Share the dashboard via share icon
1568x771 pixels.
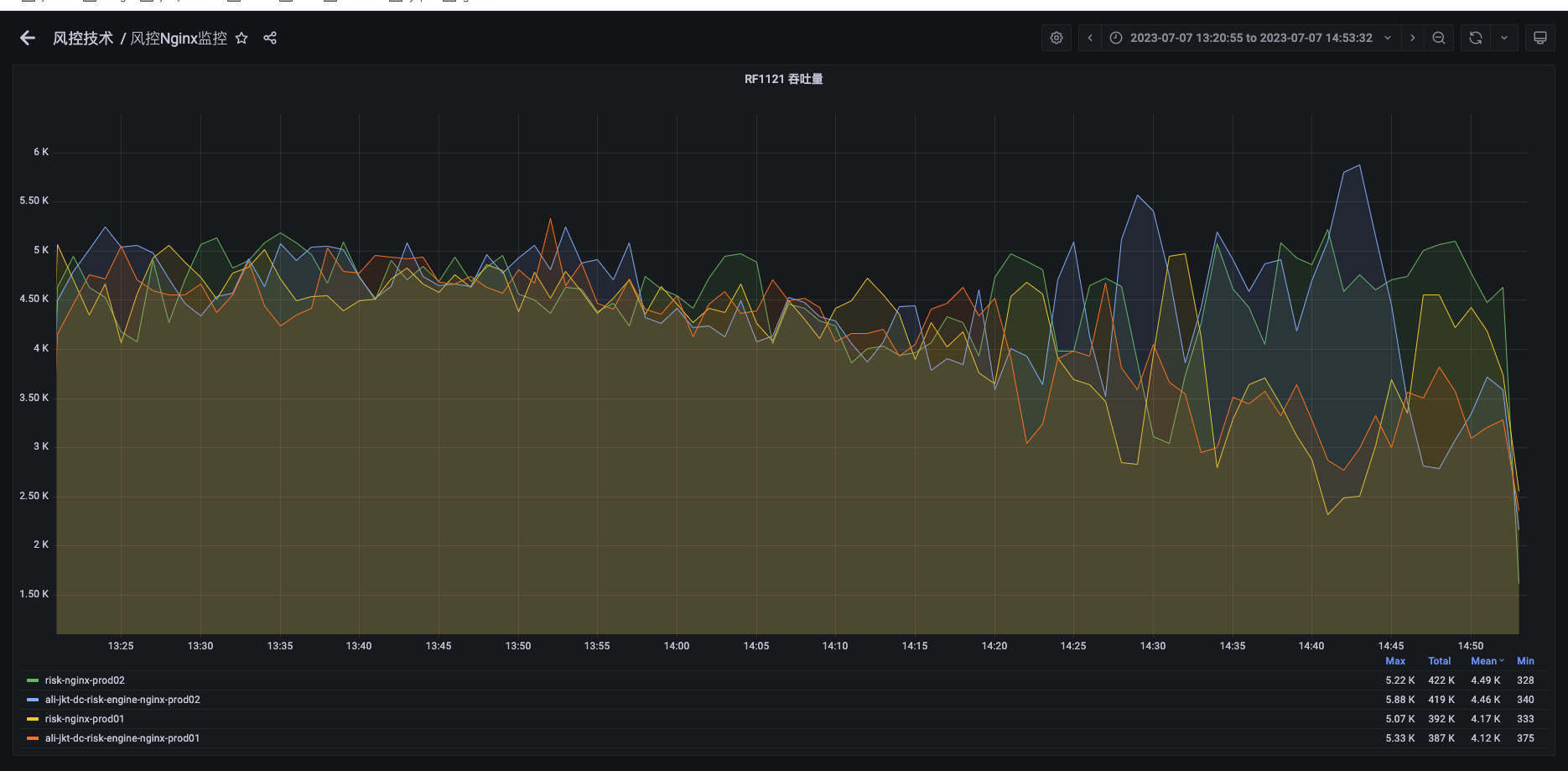coord(270,38)
